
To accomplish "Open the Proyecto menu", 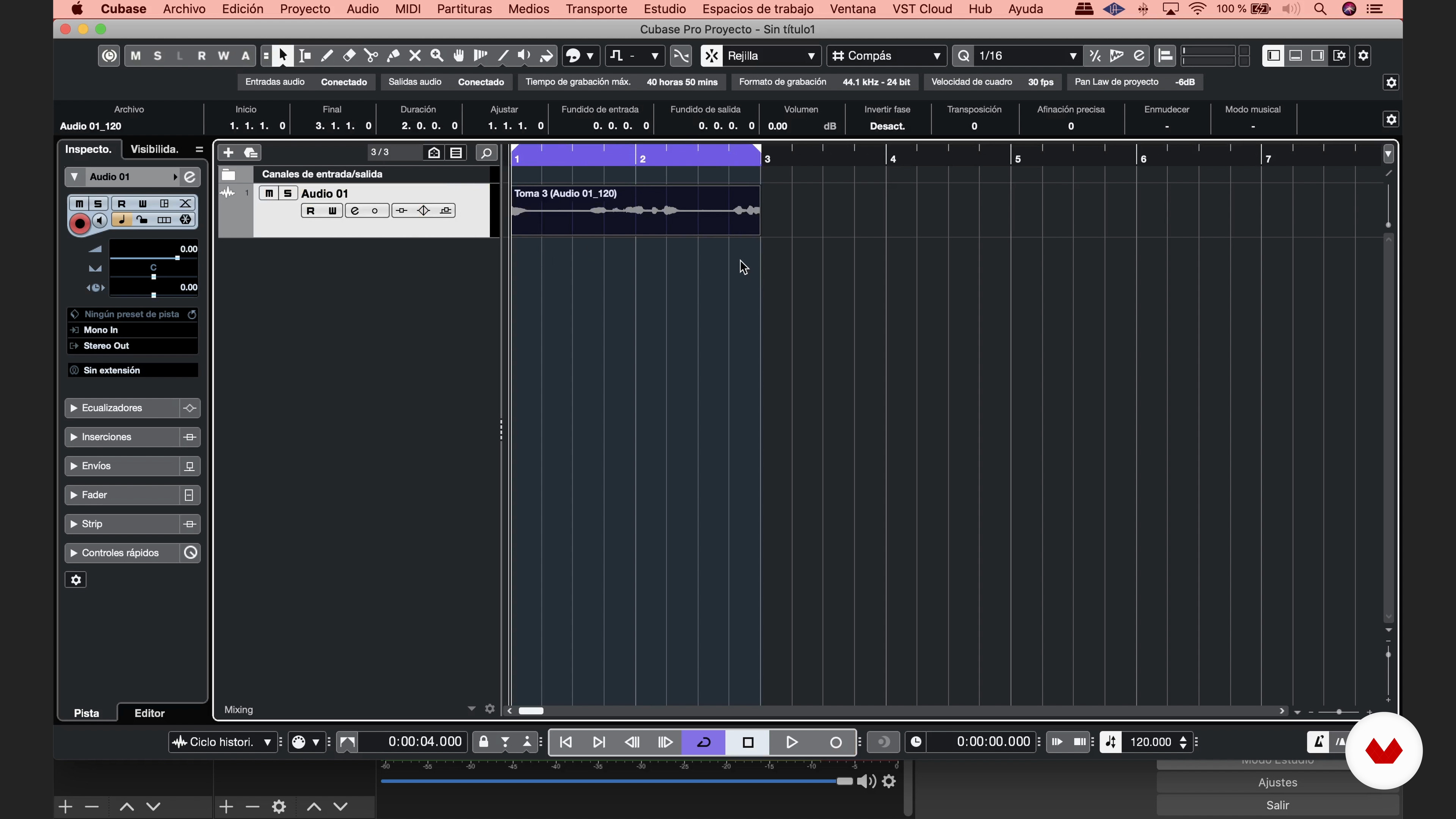I will [x=305, y=9].
